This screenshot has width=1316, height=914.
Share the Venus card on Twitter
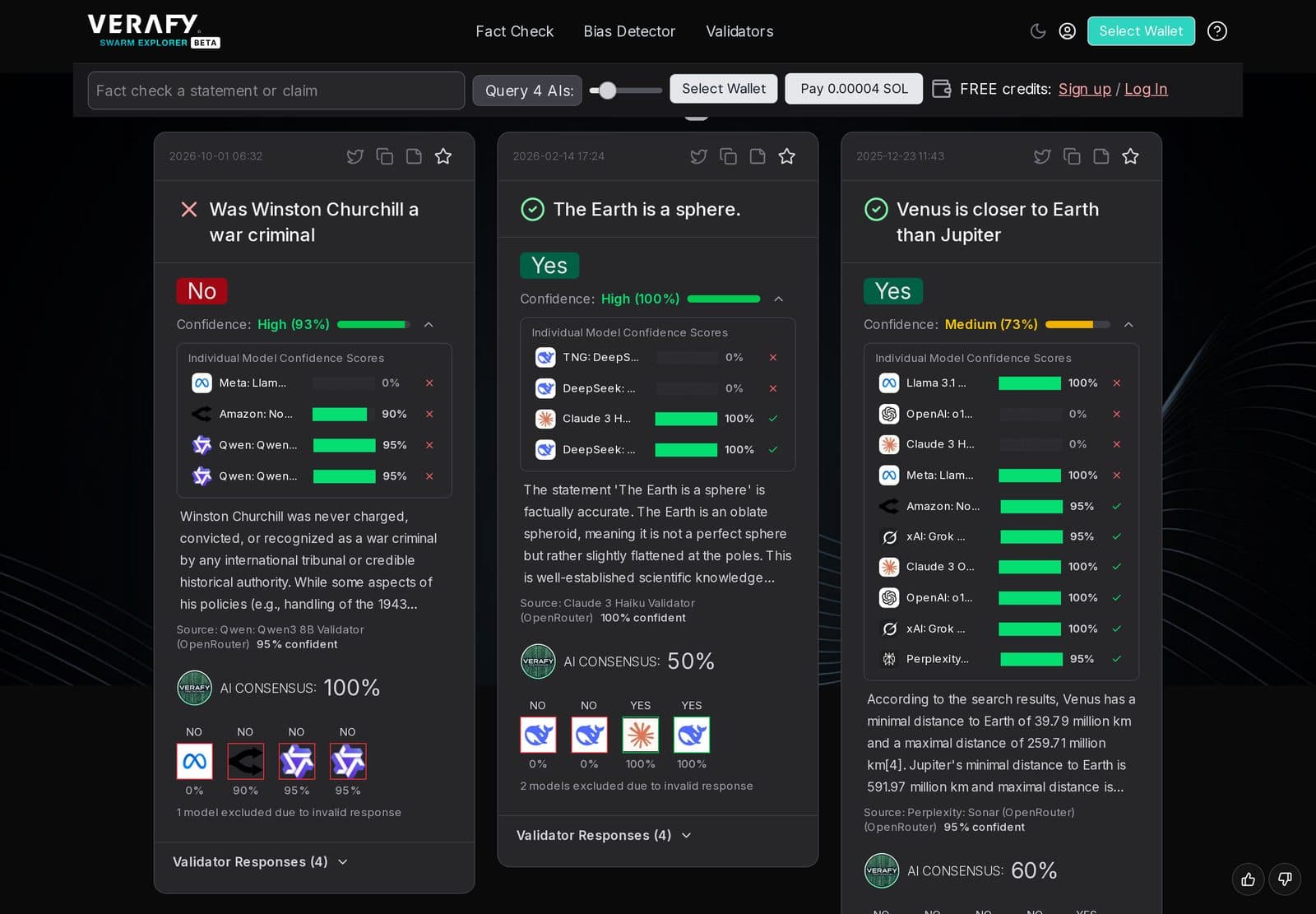pos(1042,156)
